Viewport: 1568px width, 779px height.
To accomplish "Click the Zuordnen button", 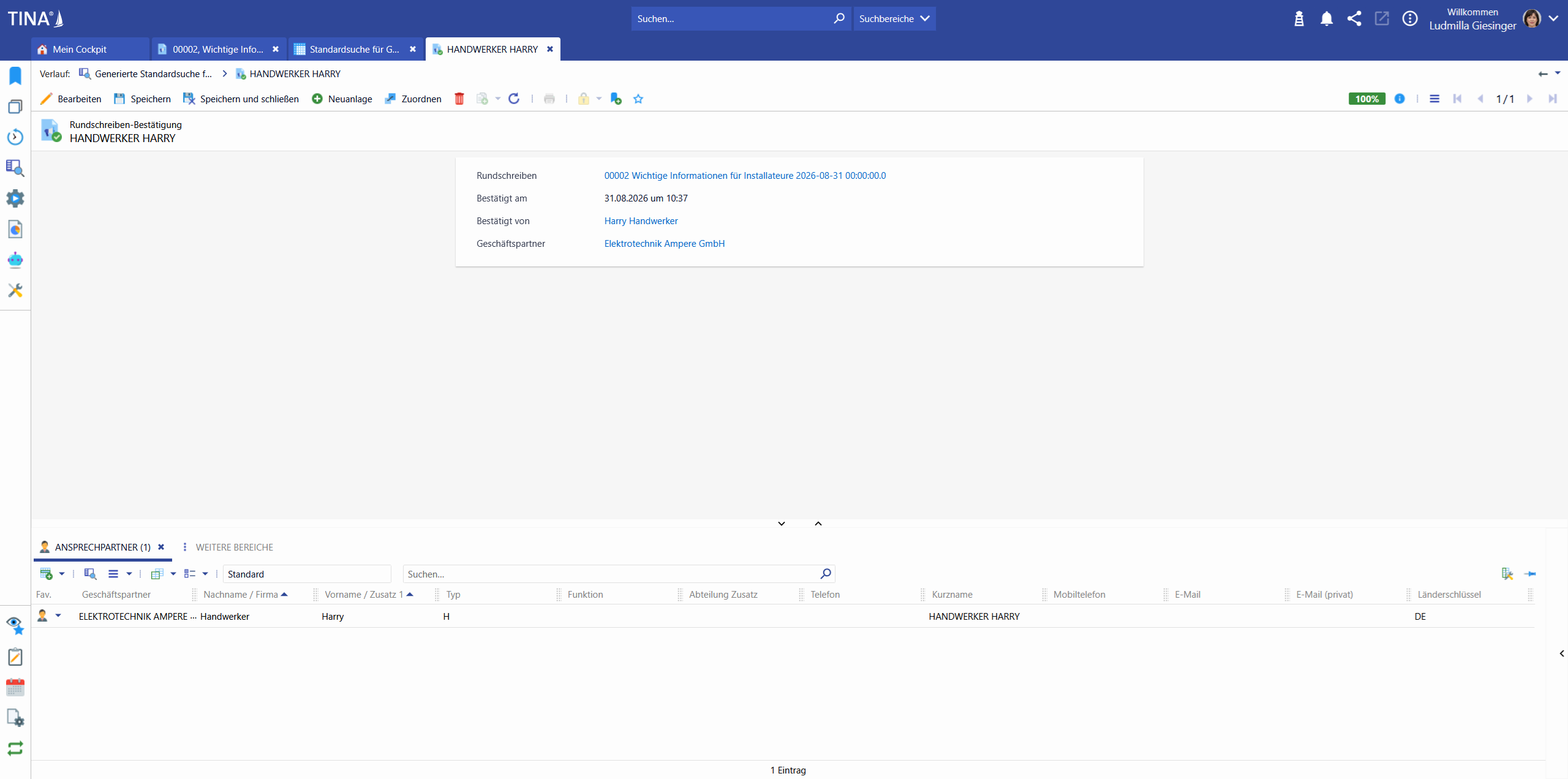I will click(413, 99).
